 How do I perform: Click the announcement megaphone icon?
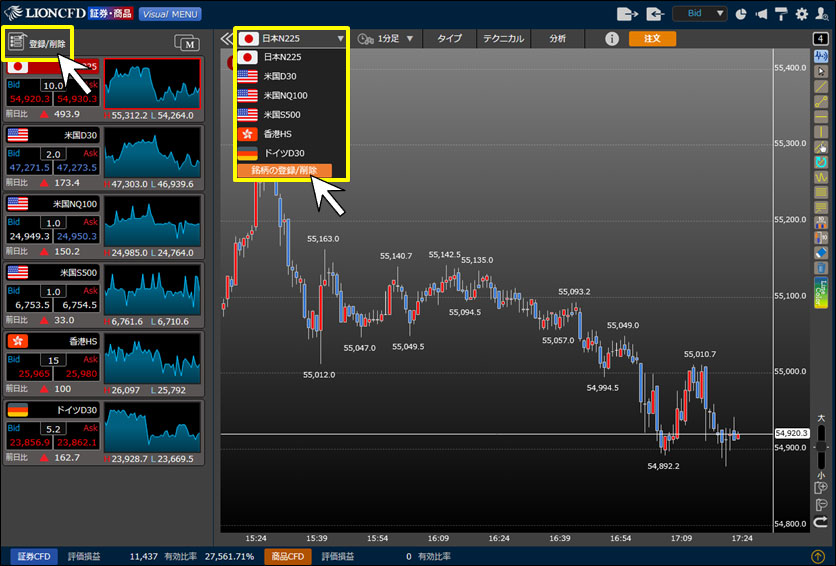coord(762,14)
